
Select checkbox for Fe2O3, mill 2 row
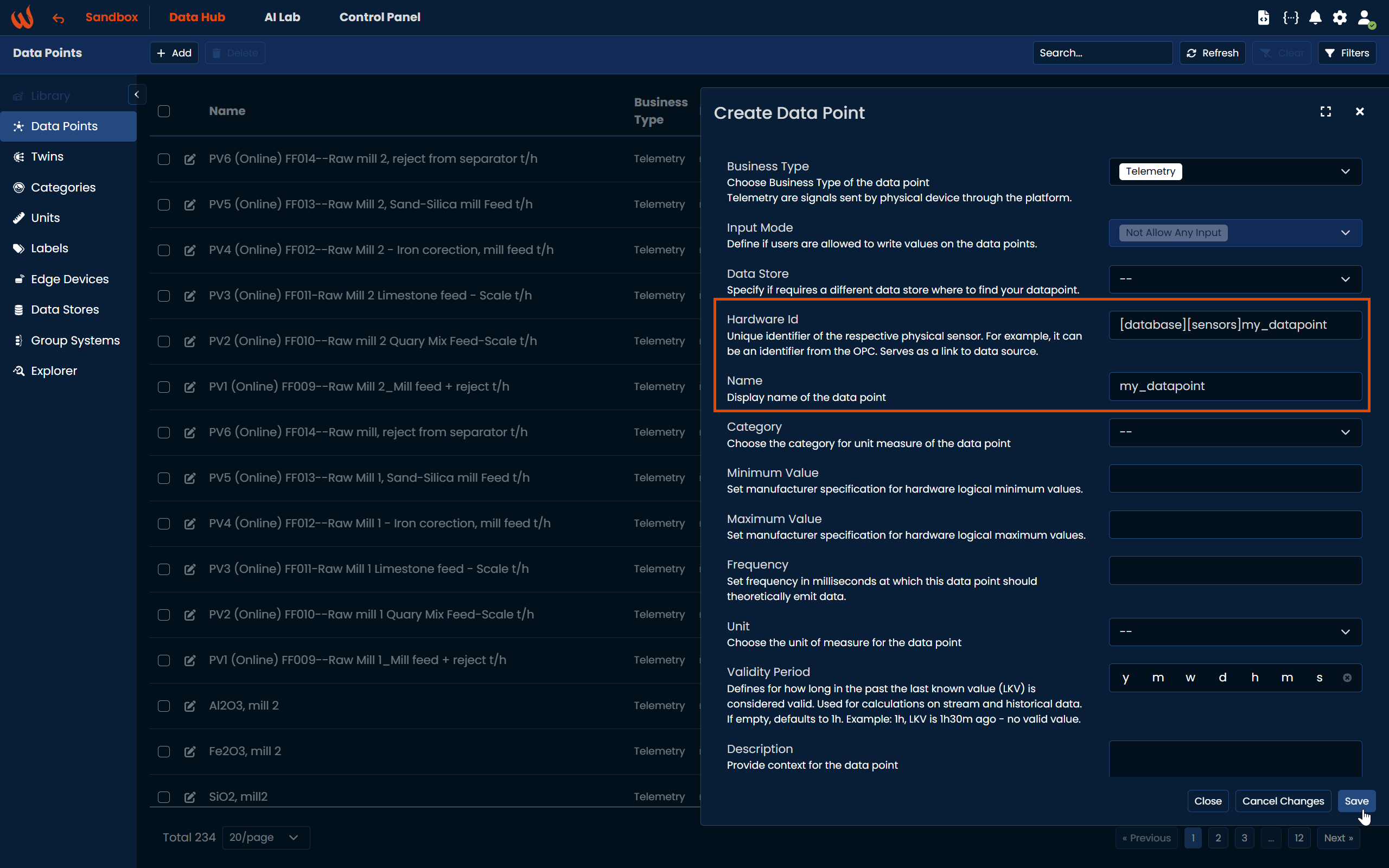164,751
